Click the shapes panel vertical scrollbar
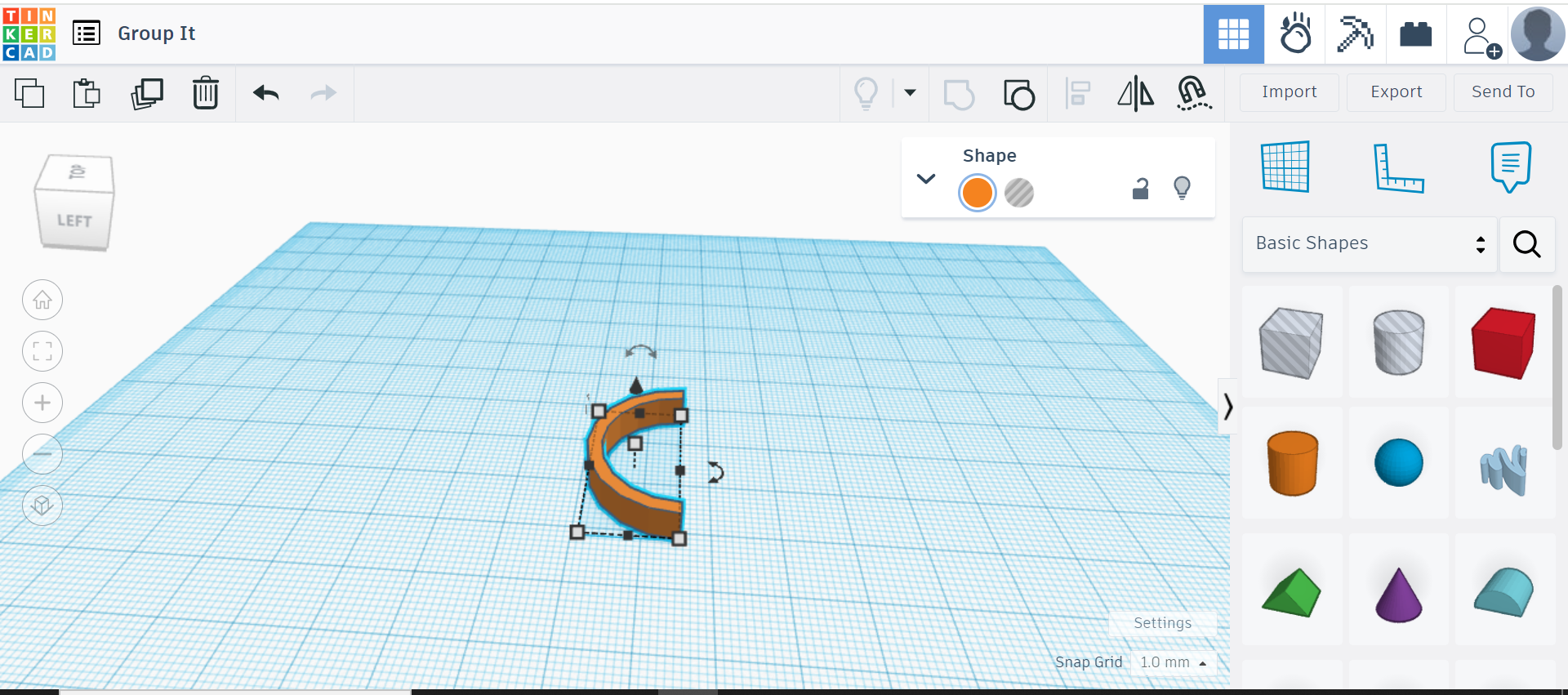 (x=1557, y=368)
